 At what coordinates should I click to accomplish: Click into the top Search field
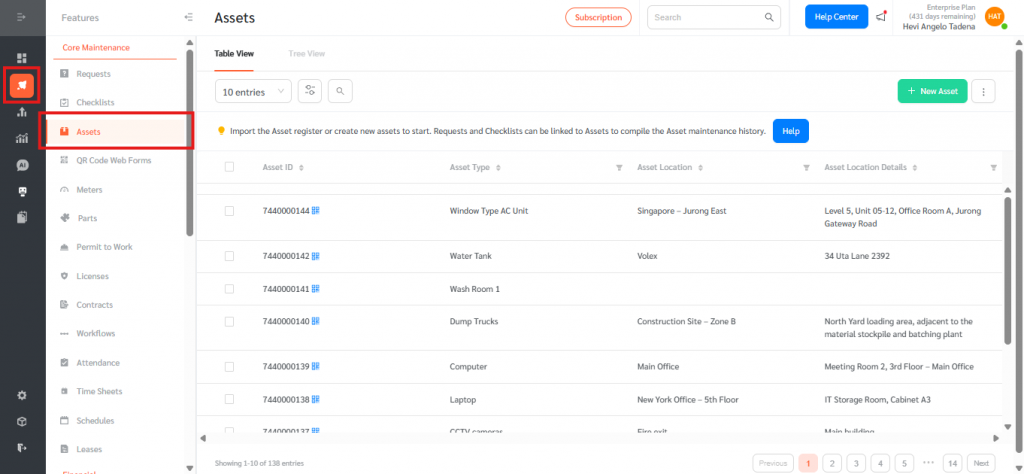click(707, 17)
